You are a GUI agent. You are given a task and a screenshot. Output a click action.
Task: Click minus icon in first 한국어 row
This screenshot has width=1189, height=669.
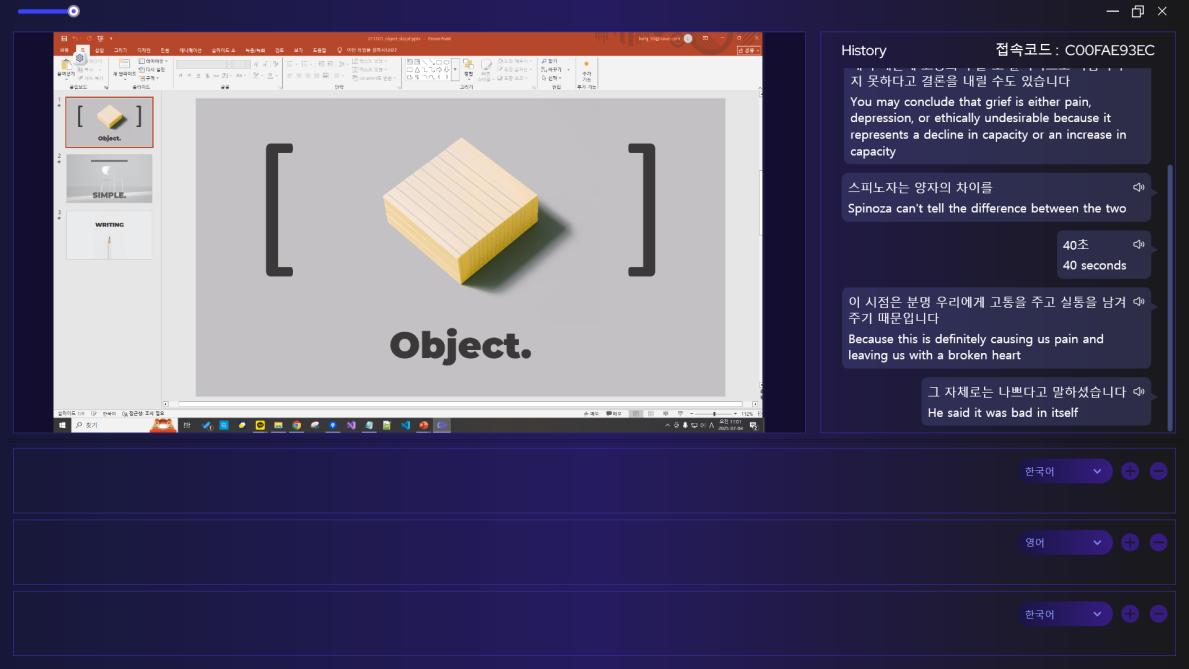(1158, 471)
